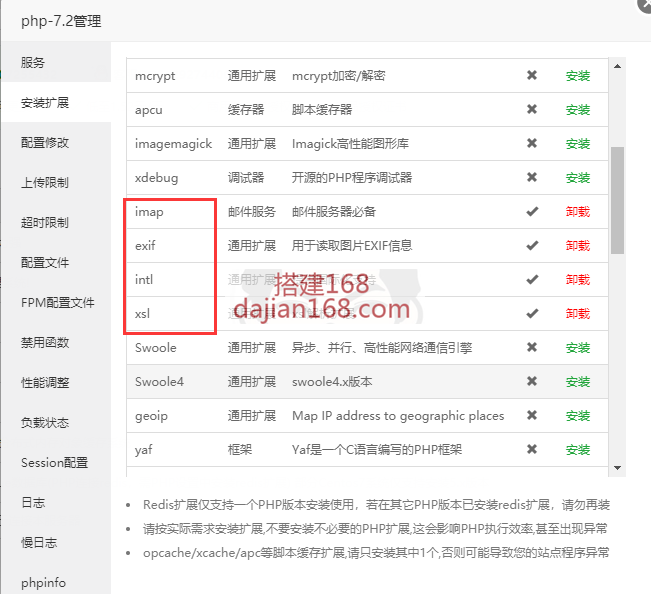Screen dimensions: 651x594
Task: Uninstall the intl extension
Action: tap(578, 280)
